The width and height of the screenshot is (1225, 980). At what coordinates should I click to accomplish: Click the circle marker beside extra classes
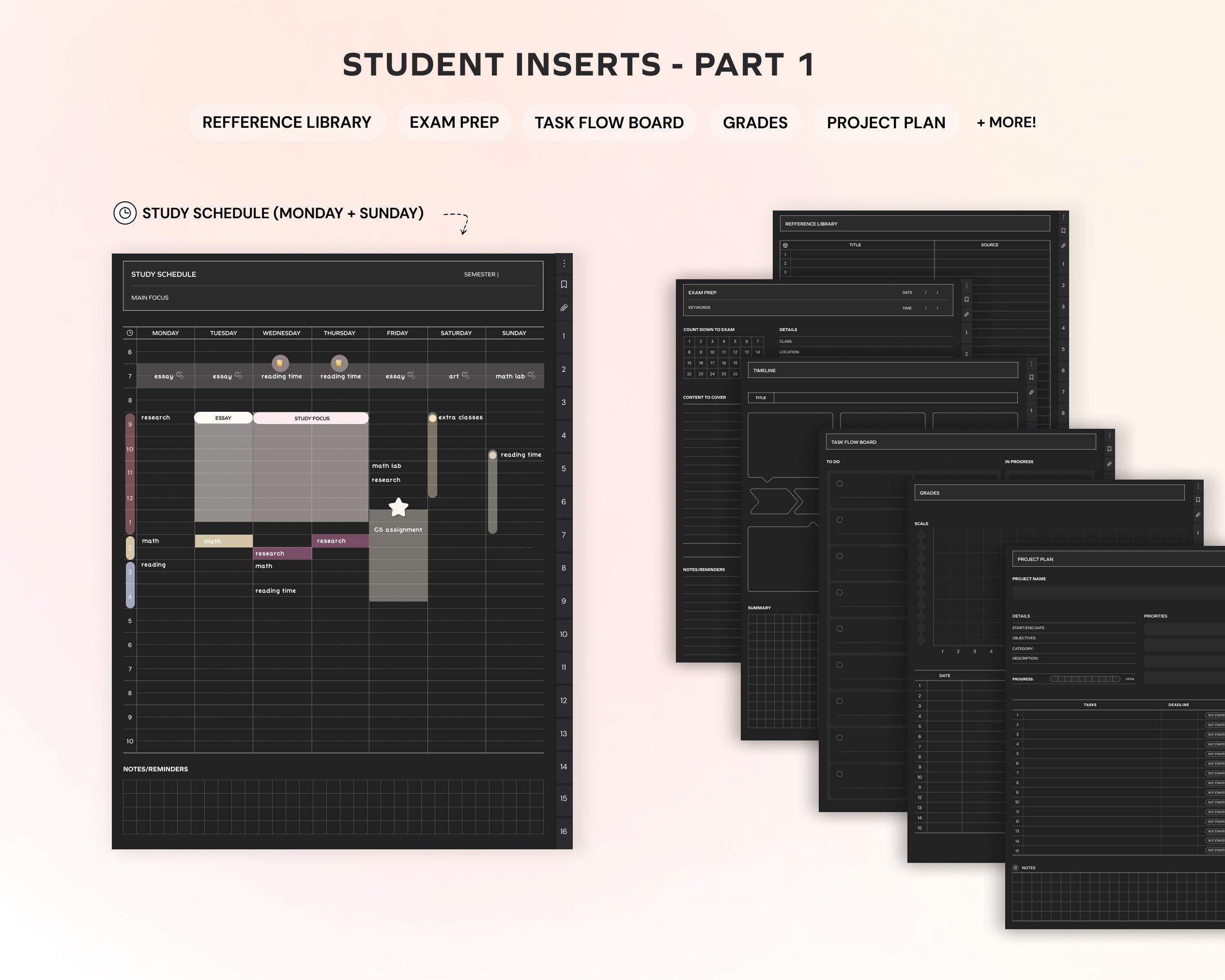[432, 418]
